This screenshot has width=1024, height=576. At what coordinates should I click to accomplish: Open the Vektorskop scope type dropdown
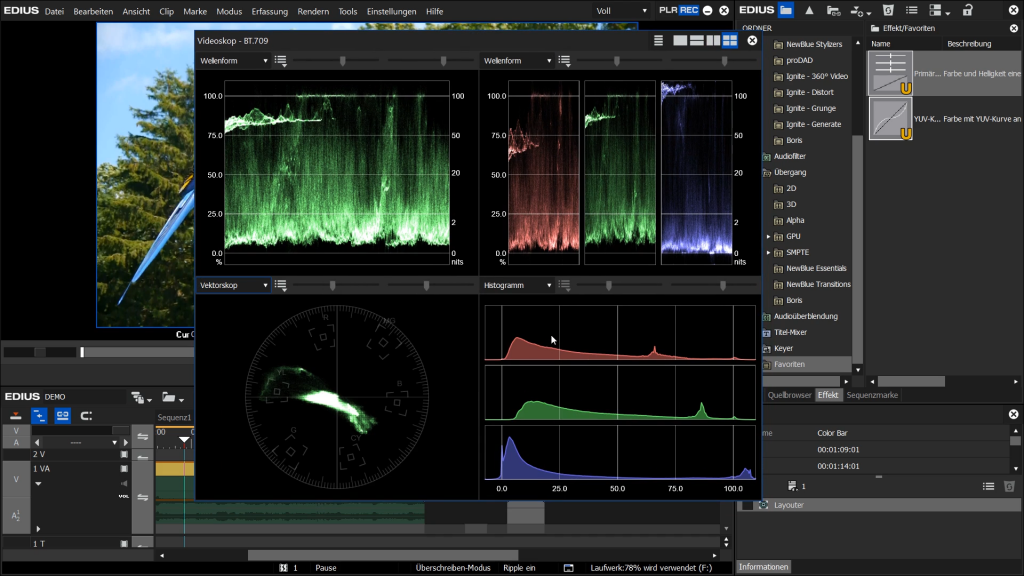[x=233, y=285]
